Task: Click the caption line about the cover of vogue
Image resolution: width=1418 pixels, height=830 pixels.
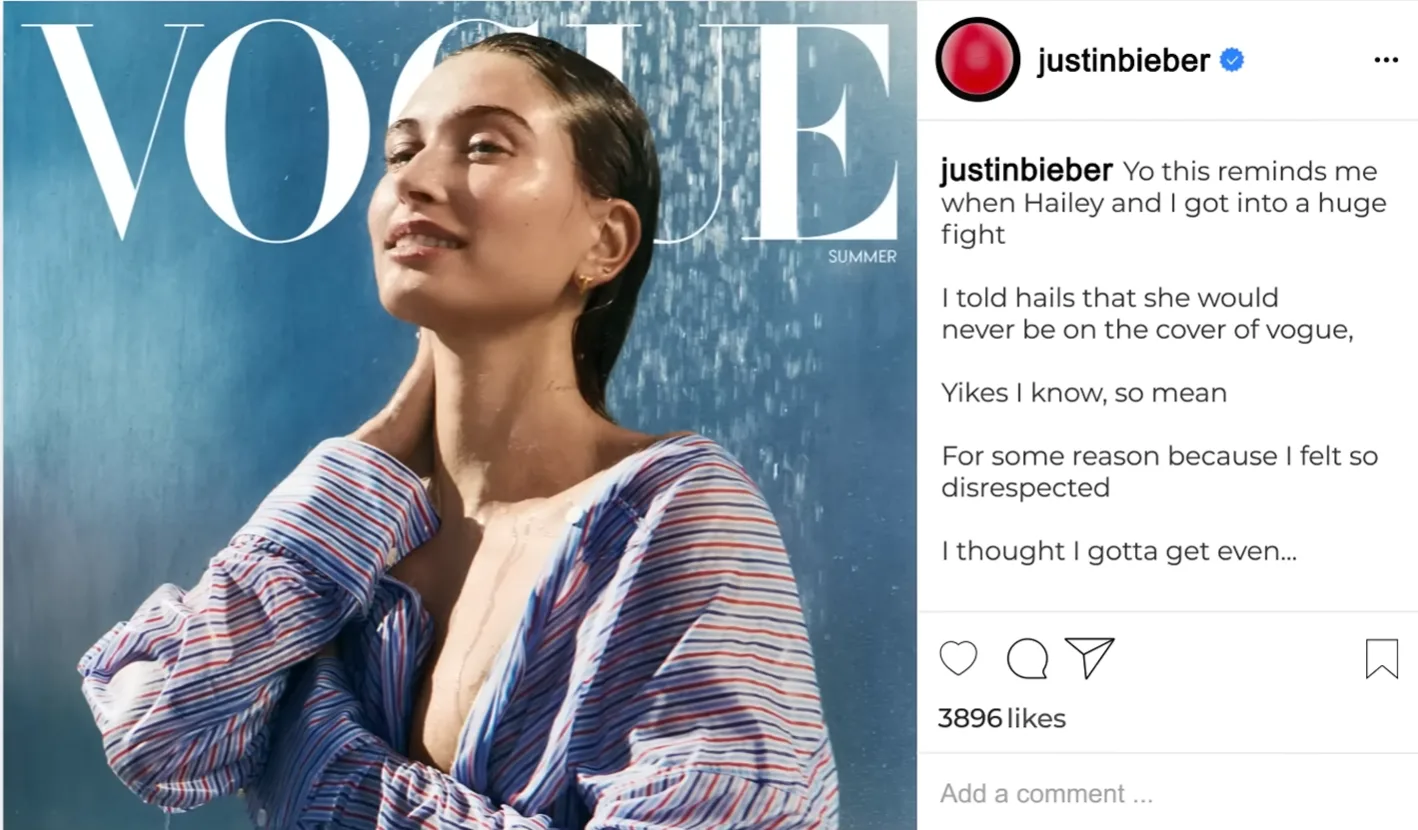Action: pyautogui.click(x=1147, y=330)
